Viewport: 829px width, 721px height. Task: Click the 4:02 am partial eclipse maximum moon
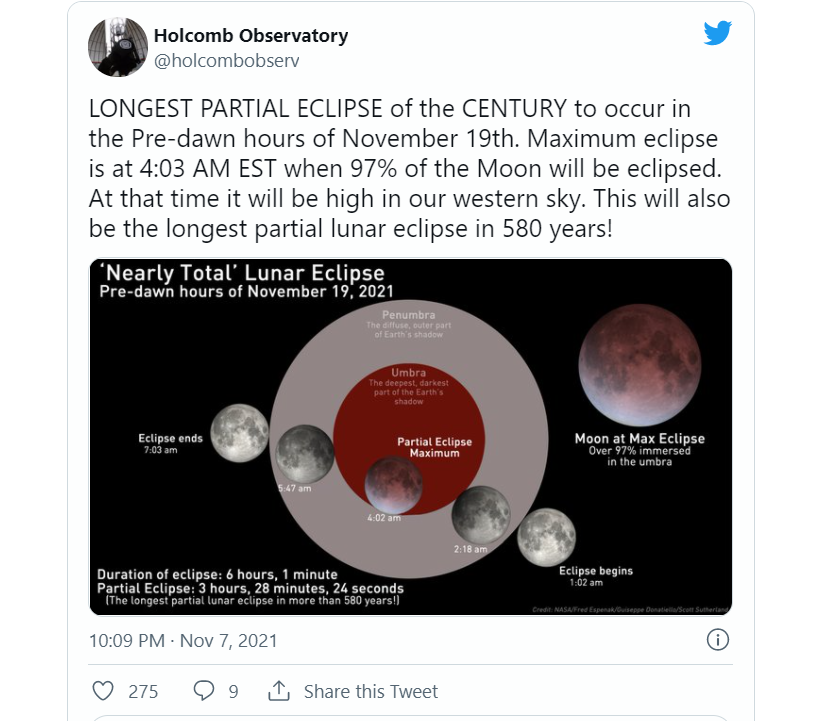coord(393,485)
